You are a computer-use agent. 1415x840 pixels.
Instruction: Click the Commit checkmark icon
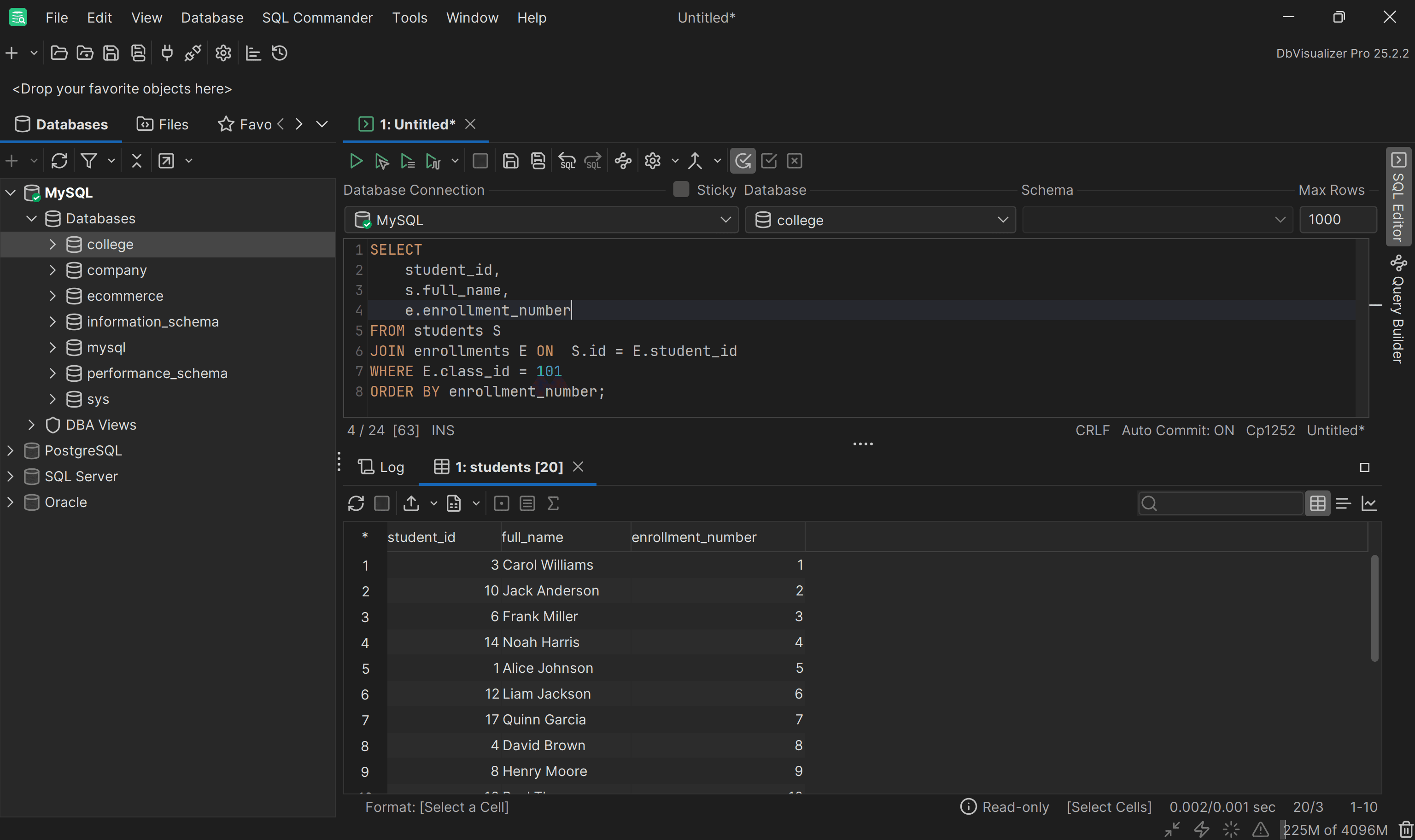(x=769, y=161)
